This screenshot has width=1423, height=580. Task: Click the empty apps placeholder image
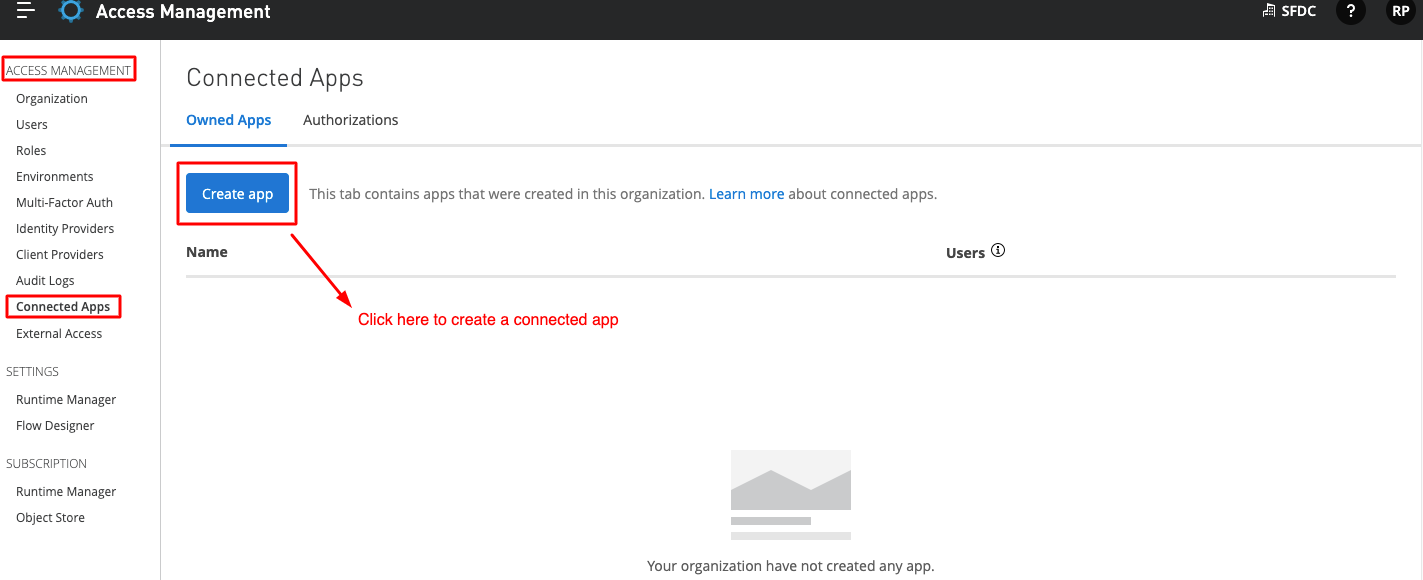790,494
